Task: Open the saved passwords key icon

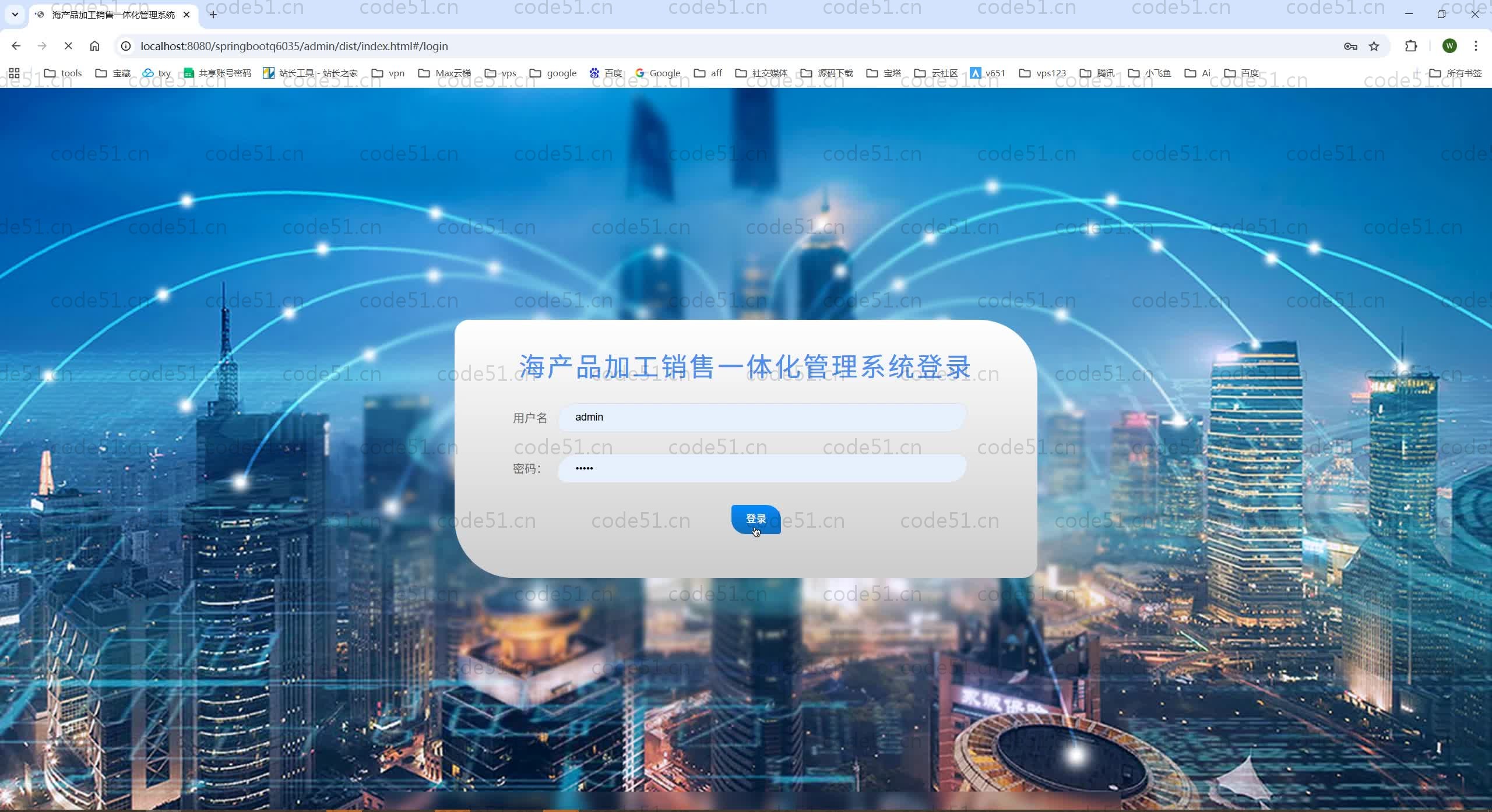Action: [1350, 47]
